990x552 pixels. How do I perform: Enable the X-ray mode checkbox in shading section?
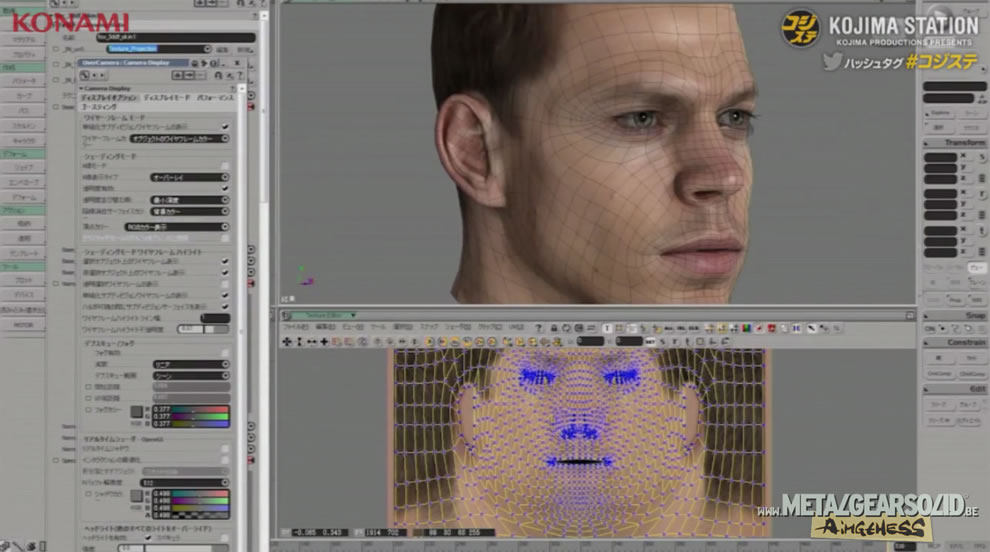225,166
